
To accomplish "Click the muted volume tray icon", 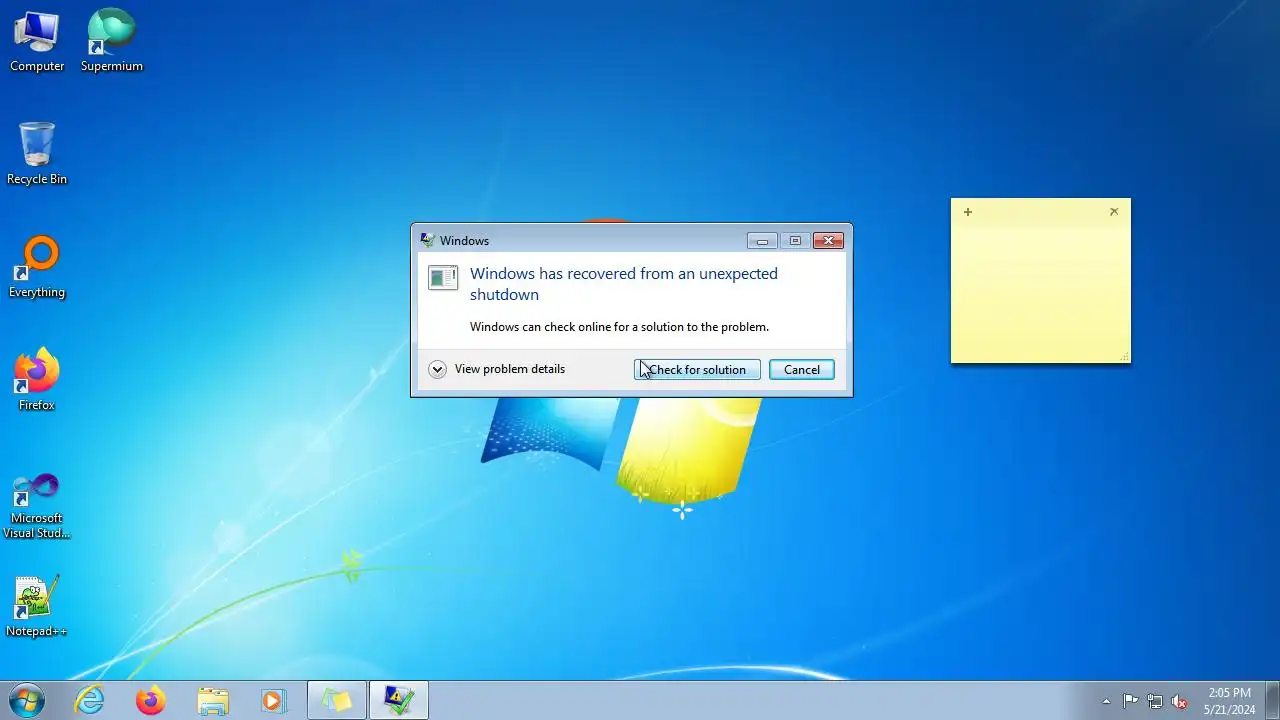I will (1179, 701).
